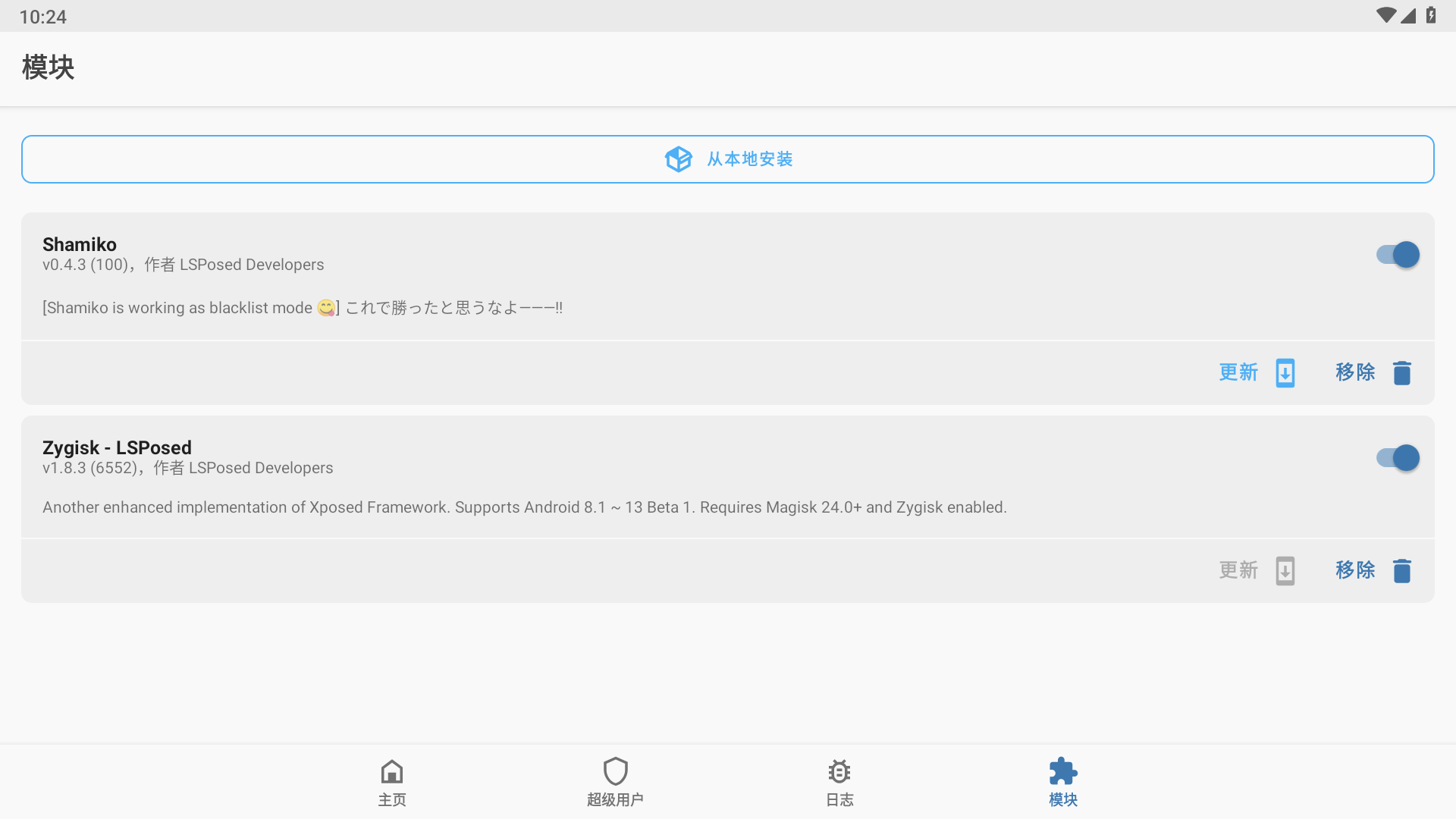
Task: Open the superuser shield icon
Action: (x=615, y=771)
